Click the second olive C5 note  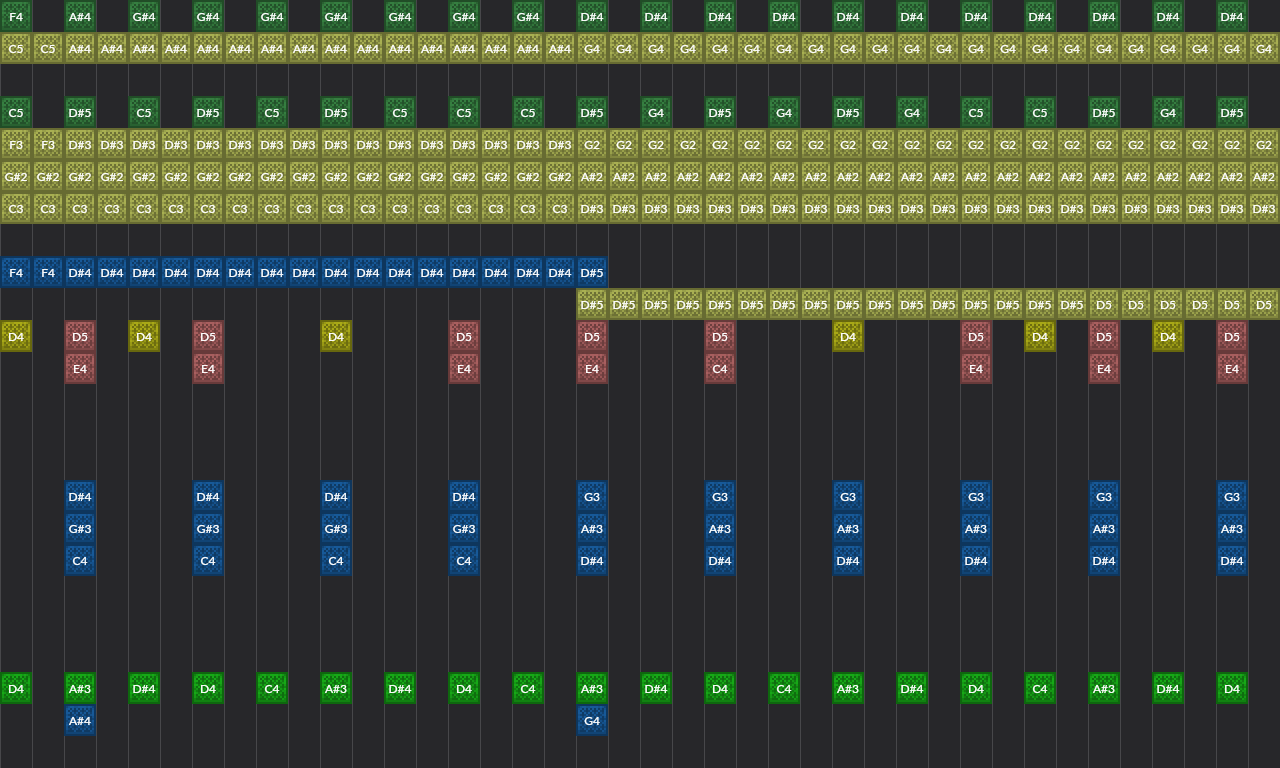[48, 49]
